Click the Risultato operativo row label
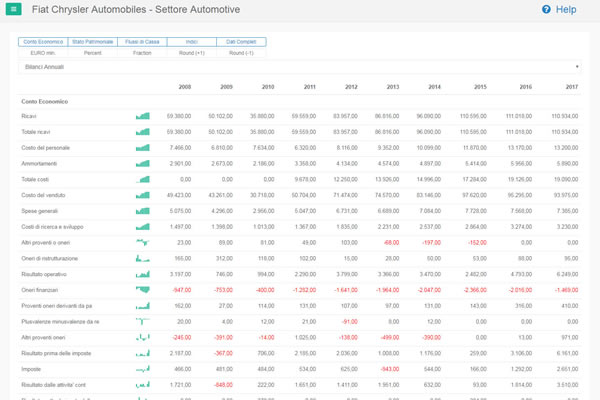 pyautogui.click(x=44, y=274)
